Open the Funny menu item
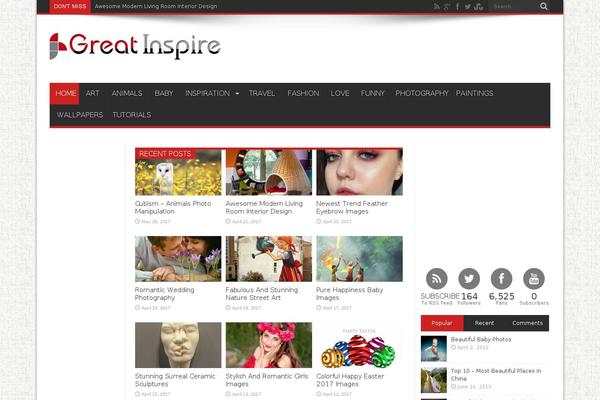 click(x=372, y=93)
